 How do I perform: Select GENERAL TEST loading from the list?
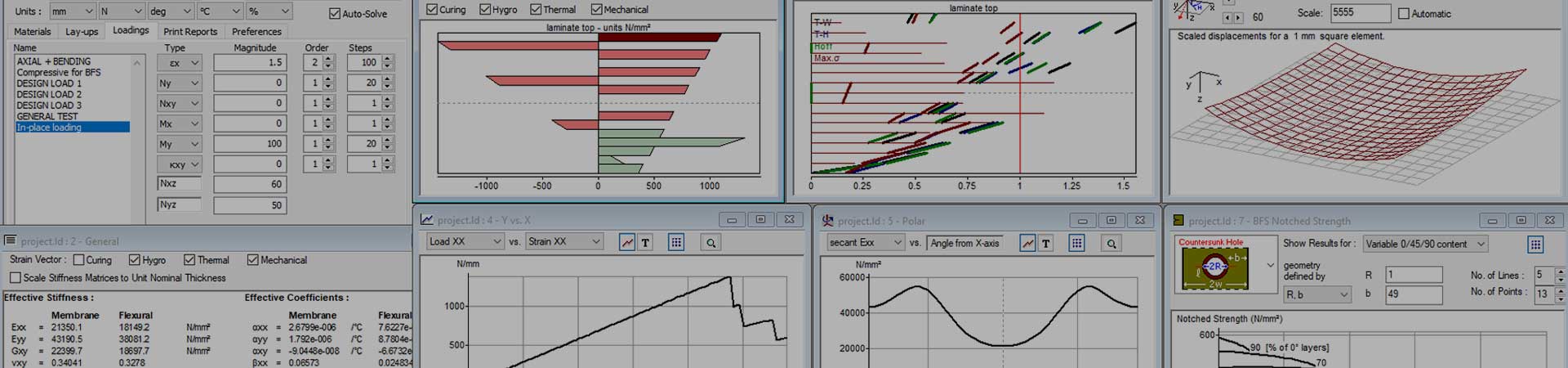pyautogui.click(x=47, y=117)
